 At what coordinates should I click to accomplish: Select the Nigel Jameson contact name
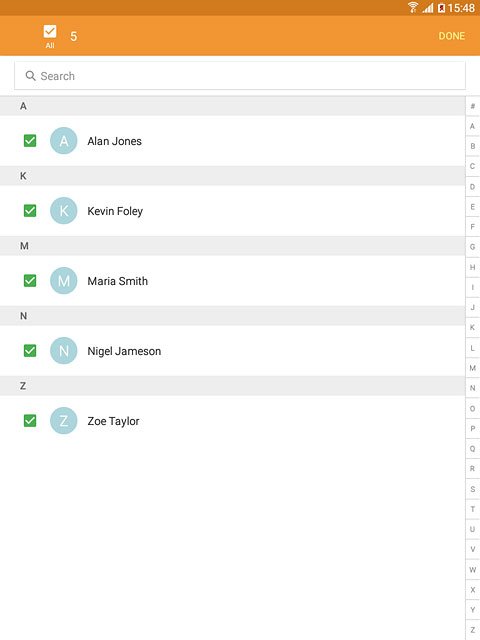click(124, 351)
